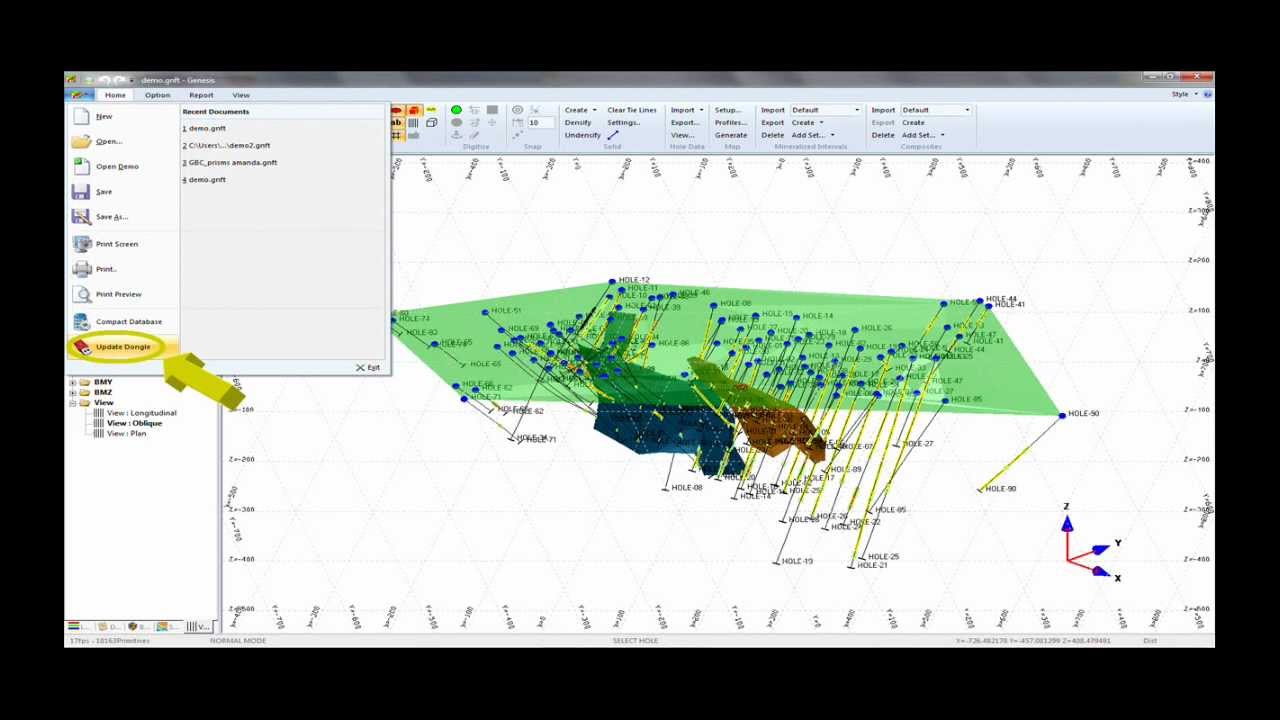
Task: Click the Snap target circle icon
Action: (517, 110)
